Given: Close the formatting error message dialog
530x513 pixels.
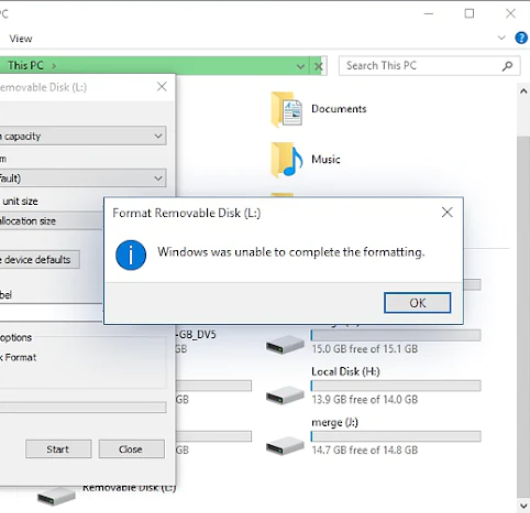Looking at the screenshot, I should coord(447,213).
